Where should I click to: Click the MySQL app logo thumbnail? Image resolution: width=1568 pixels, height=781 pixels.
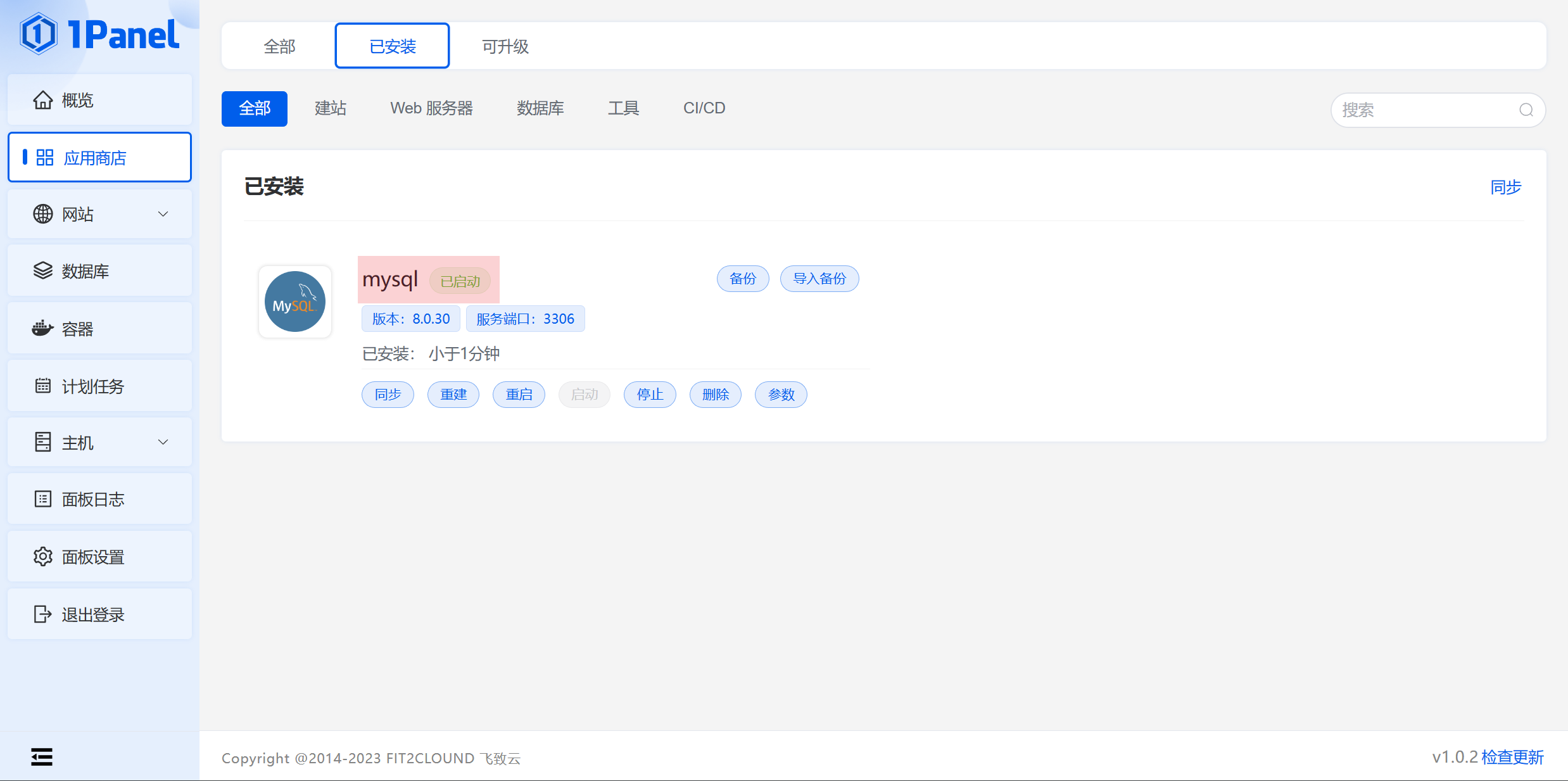pos(295,302)
